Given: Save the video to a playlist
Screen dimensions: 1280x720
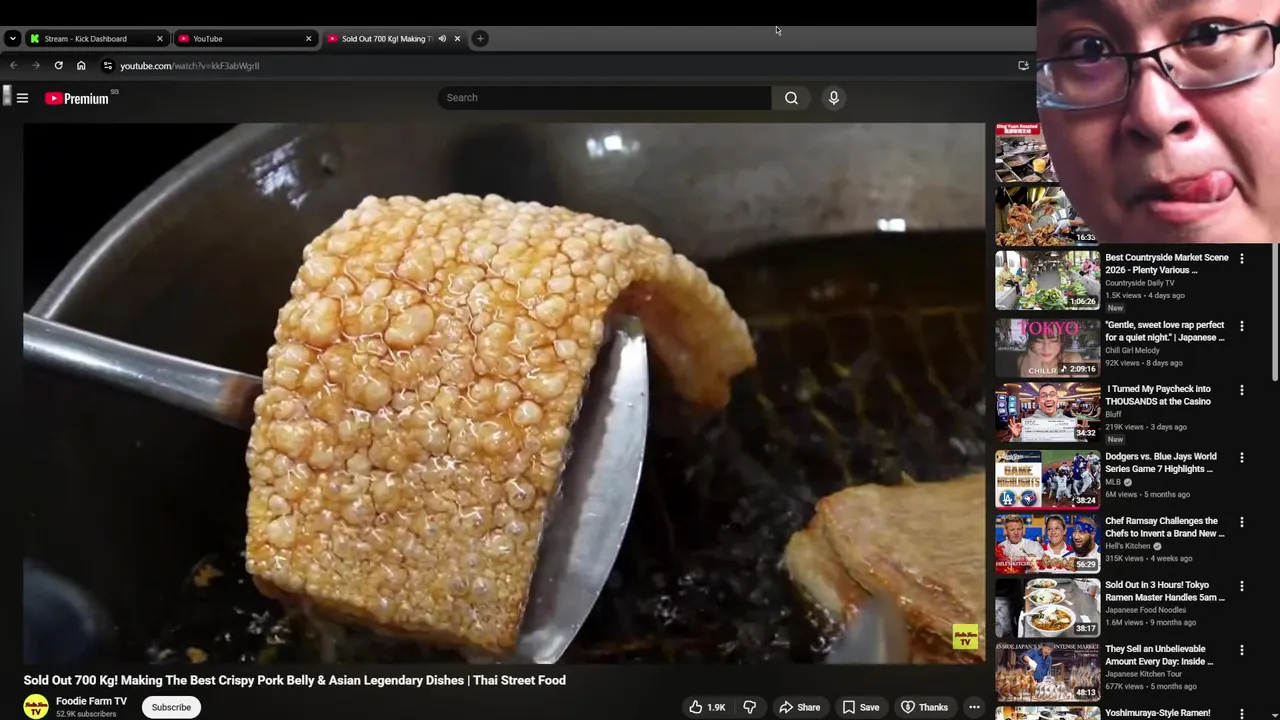Looking at the screenshot, I should tap(861, 707).
